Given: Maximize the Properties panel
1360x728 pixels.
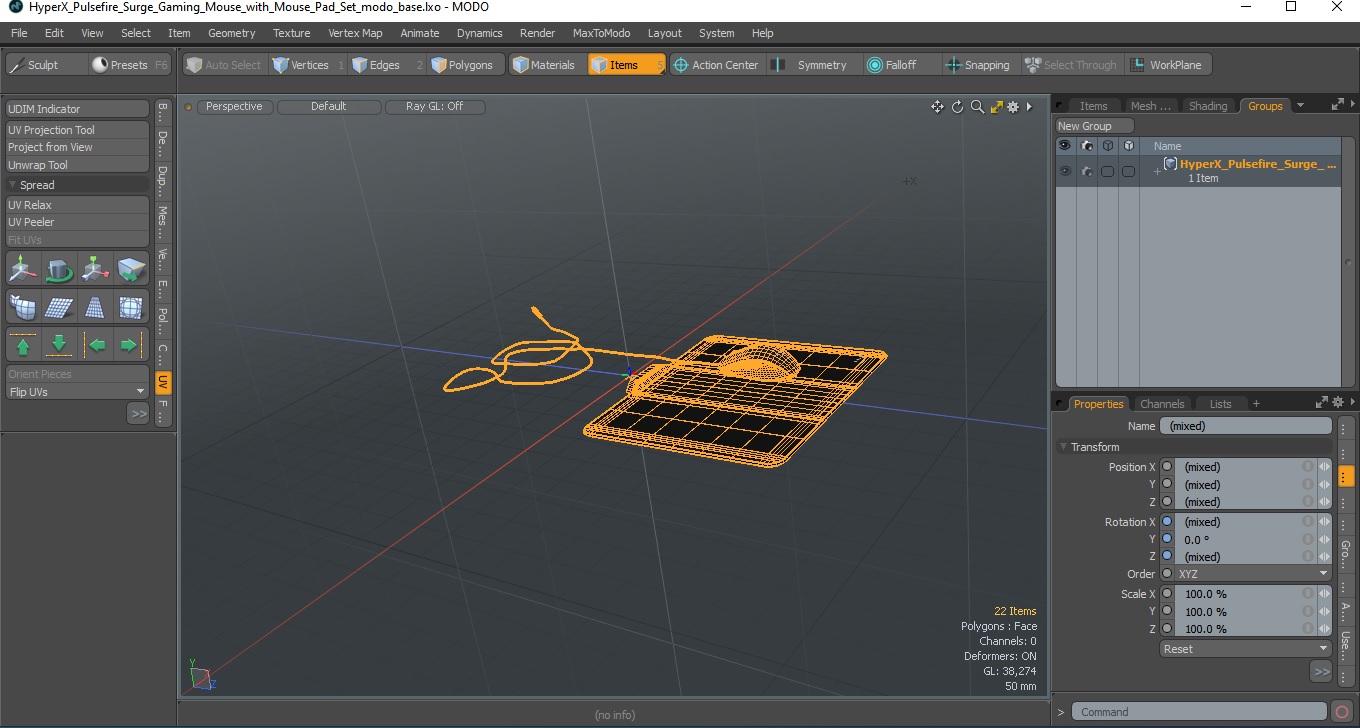Looking at the screenshot, I should (1323, 402).
